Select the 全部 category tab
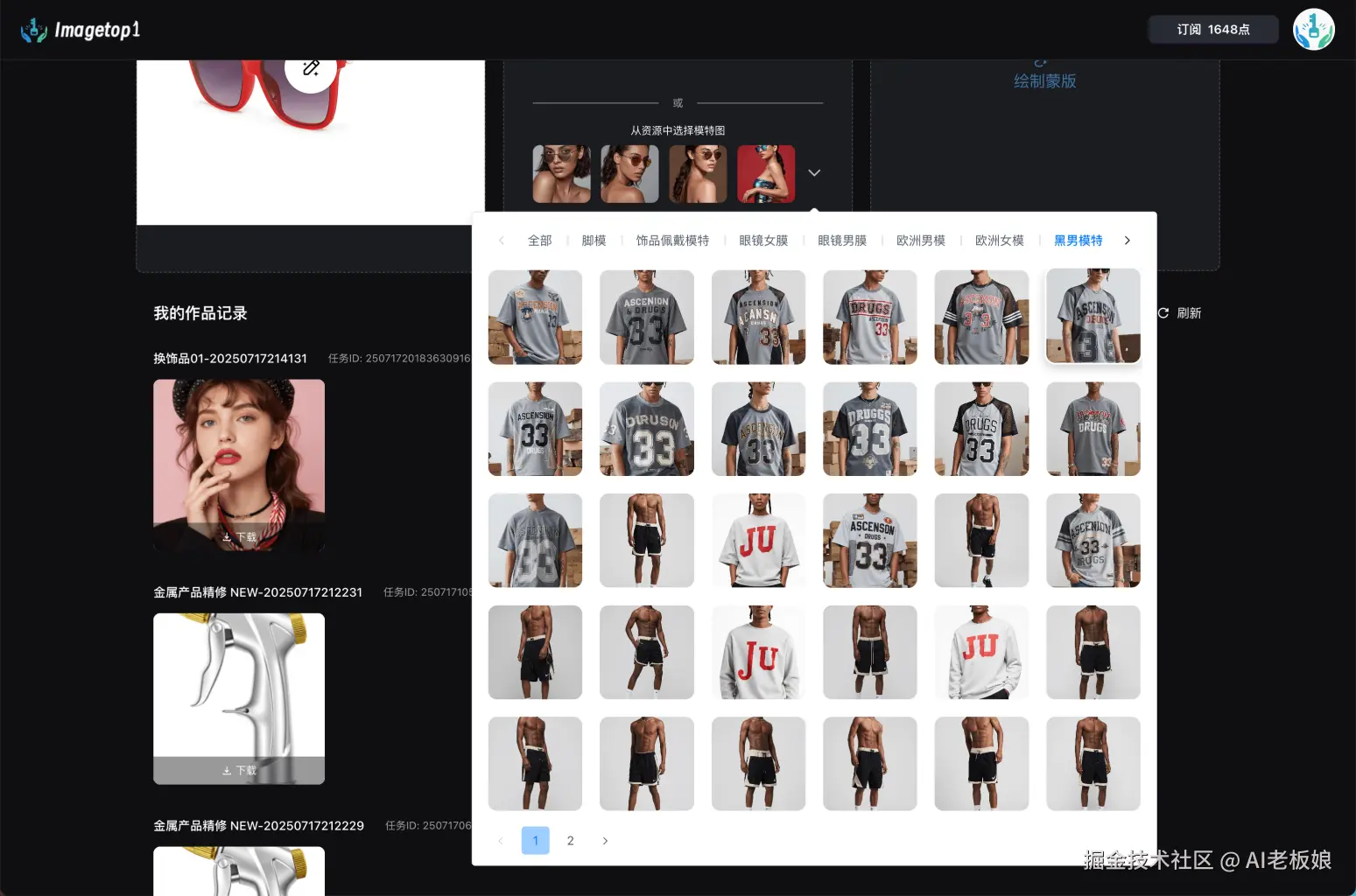Screen dimensions: 1356x896 click(540, 241)
